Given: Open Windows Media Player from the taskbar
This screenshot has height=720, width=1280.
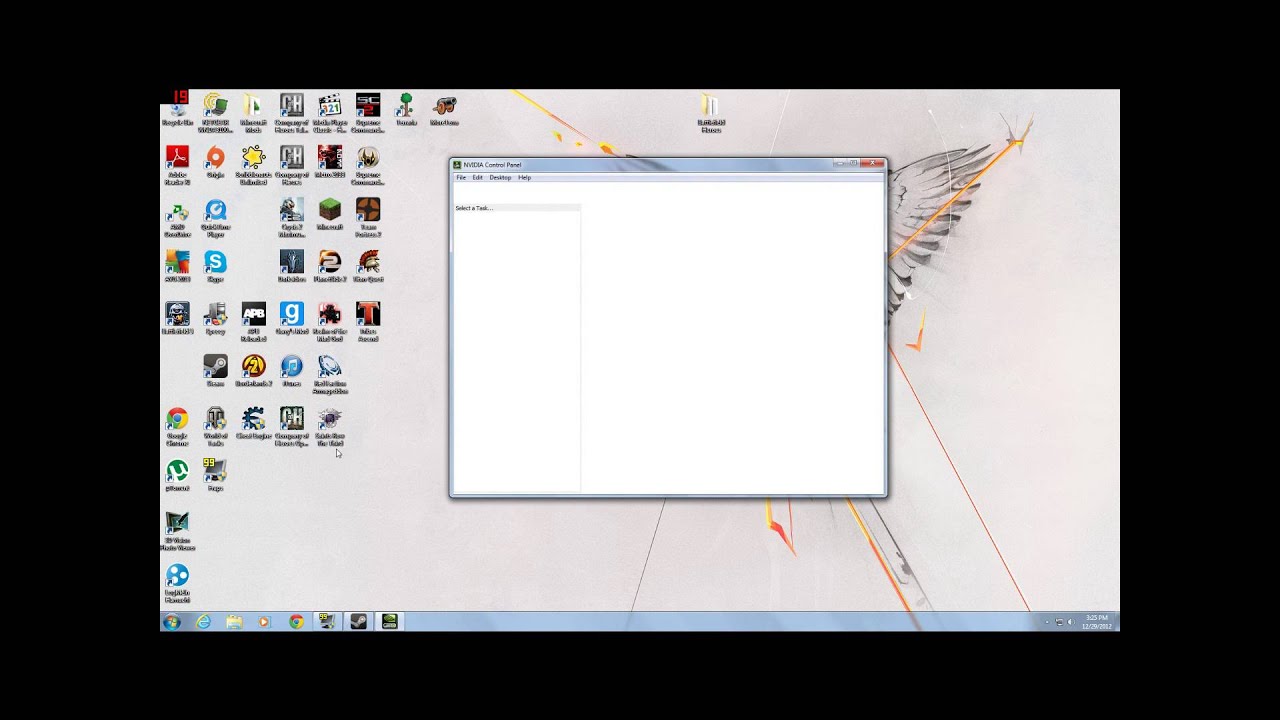Looking at the screenshot, I should (264, 621).
